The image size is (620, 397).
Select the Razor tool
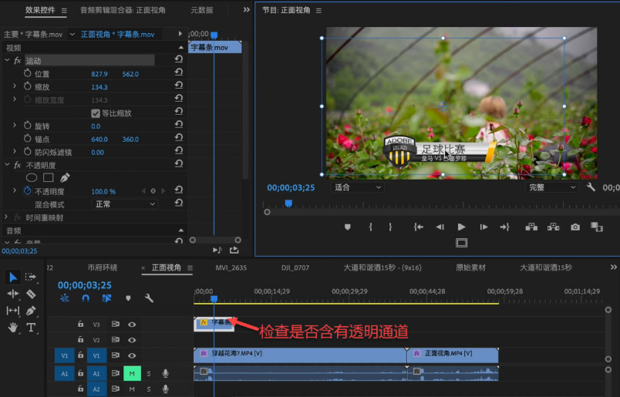coord(31,294)
